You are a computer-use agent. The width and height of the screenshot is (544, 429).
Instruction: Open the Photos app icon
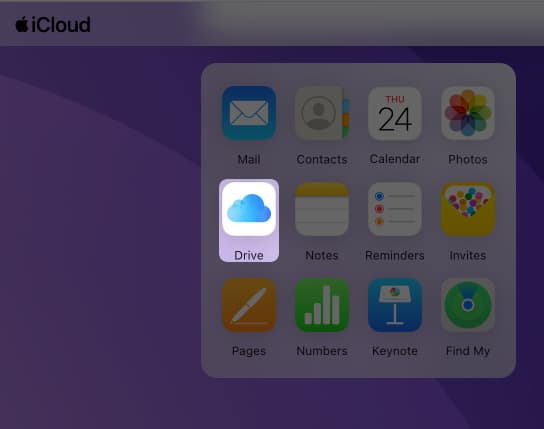pos(468,113)
